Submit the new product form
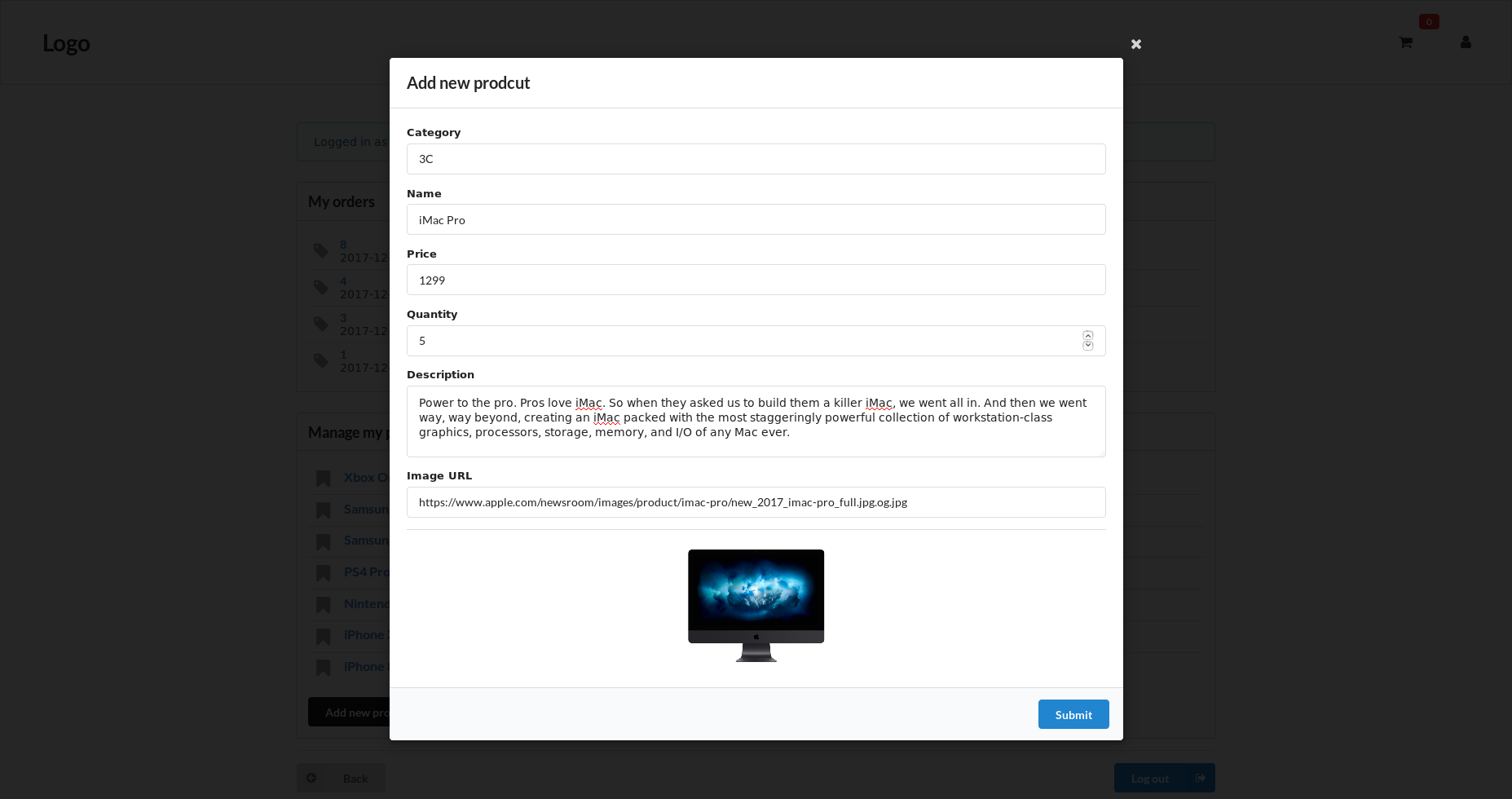Image resolution: width=1512 pixels, height=799 pixels. (x=1073, y=714)
